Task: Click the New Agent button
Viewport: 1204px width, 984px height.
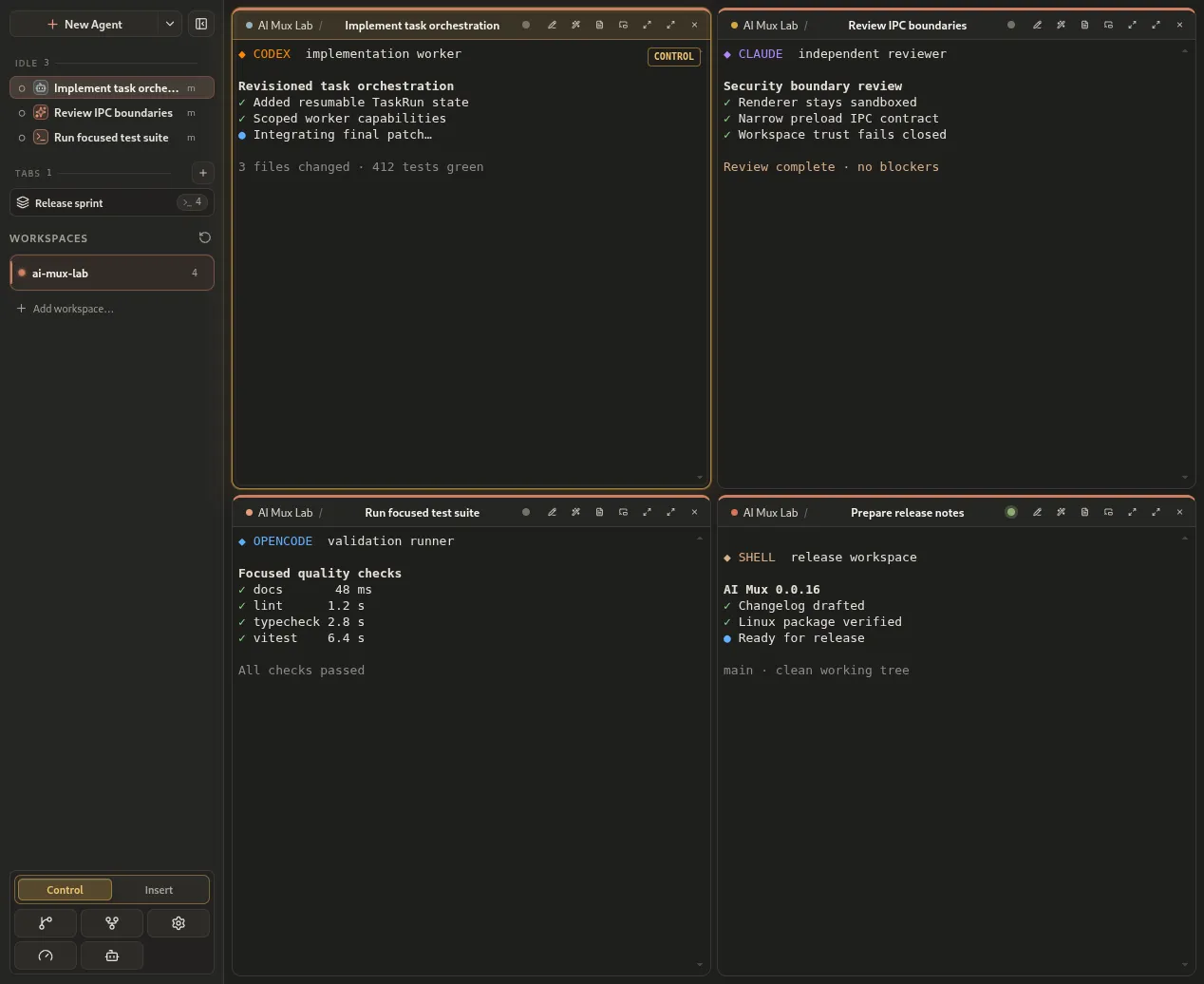Action: click(x=84, y=24)
